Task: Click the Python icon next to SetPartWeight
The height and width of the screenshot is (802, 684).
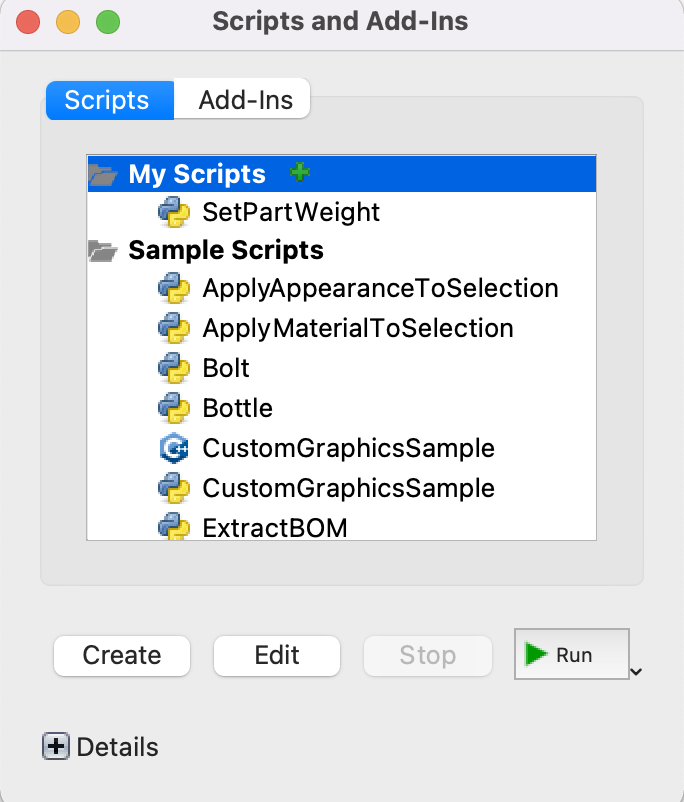Action: tap(174, 212)
